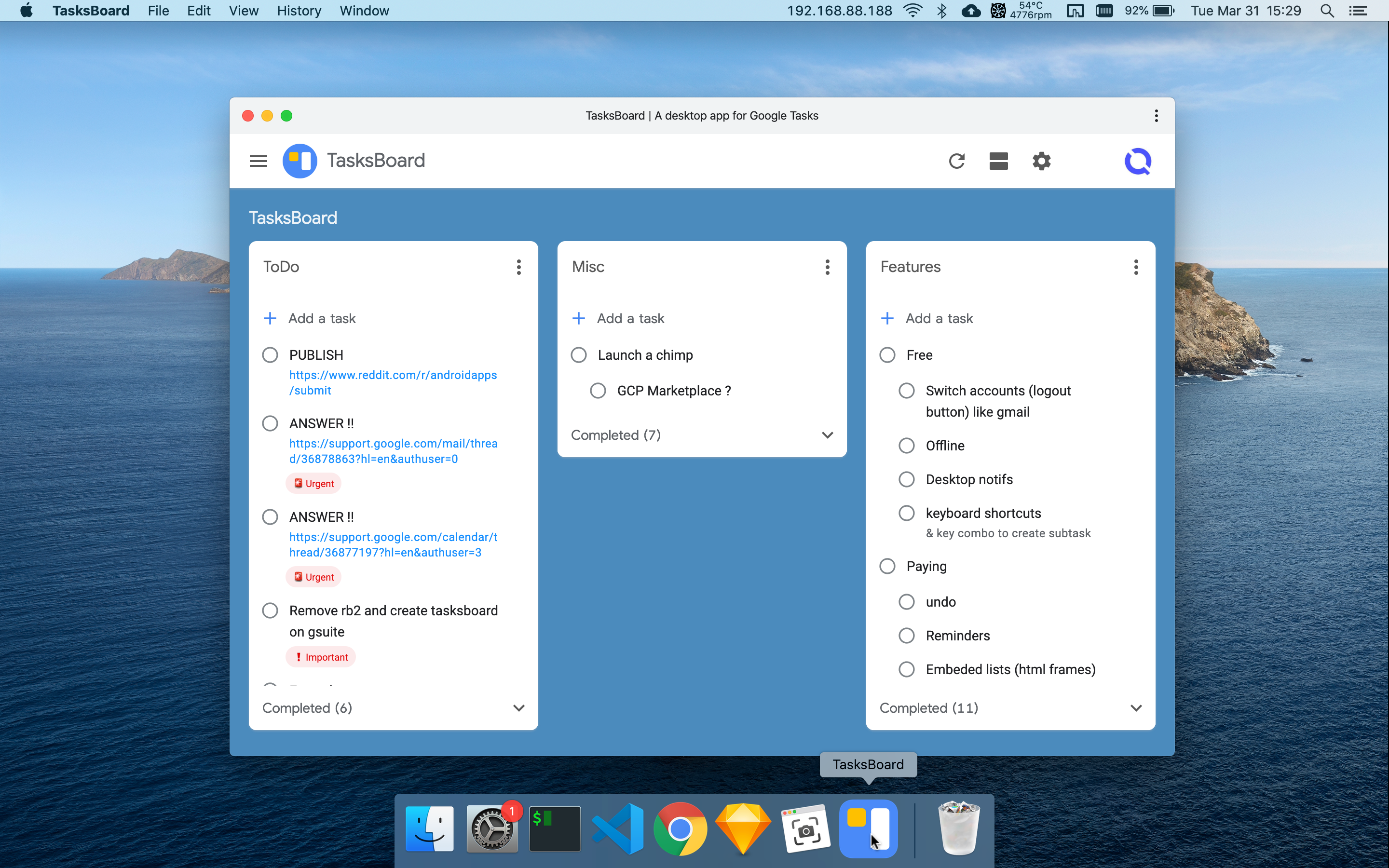1389x868 pixels.
Task: Open the View menu in the menu bar
Action: coord(244,11)
